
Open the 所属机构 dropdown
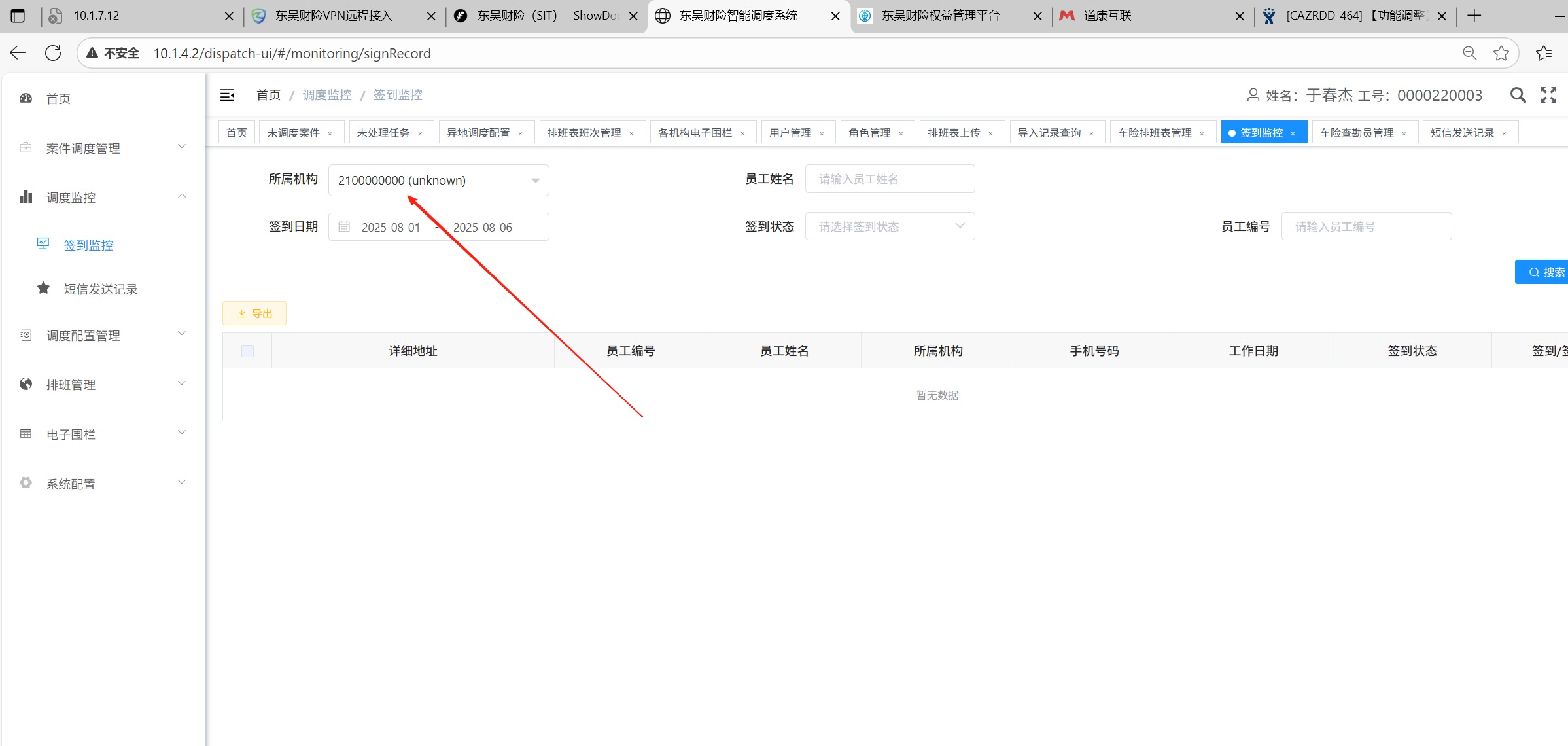point(438,180)
